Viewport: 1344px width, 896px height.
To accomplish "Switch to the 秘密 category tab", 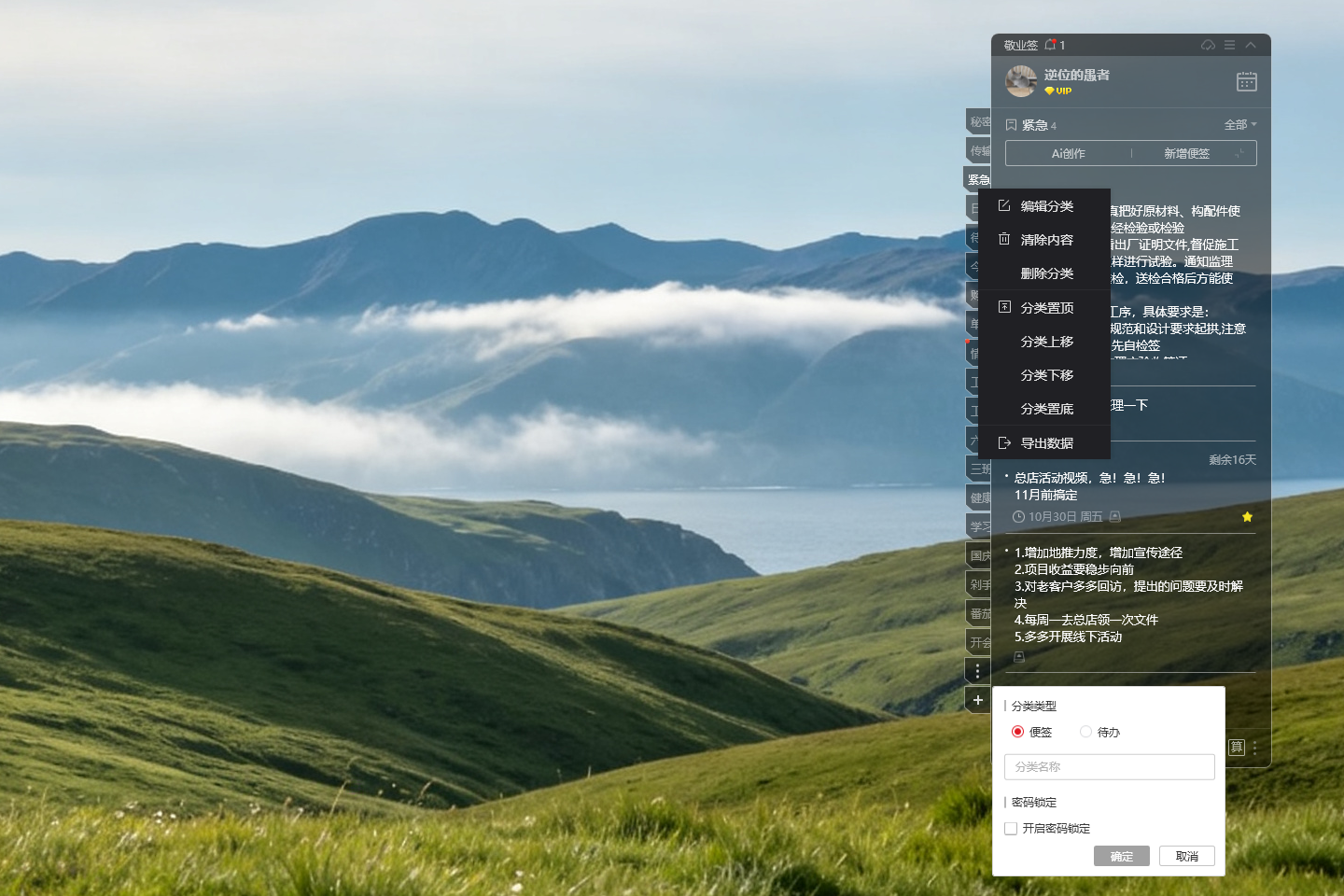I will tap(979, 122).
